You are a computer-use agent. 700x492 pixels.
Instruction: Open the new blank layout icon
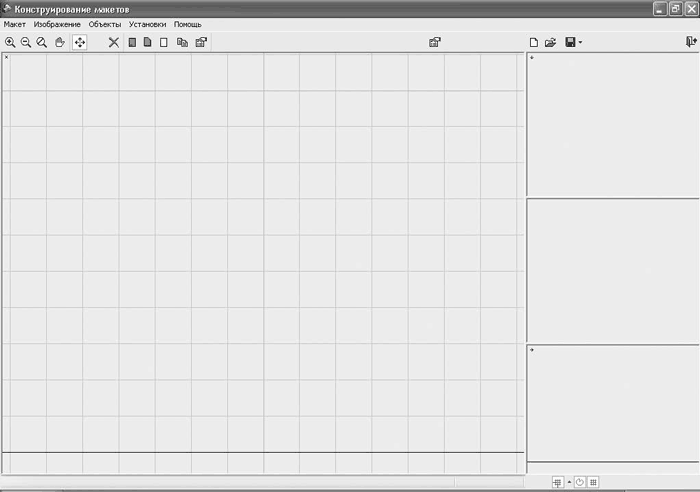(x=533, y=42)
